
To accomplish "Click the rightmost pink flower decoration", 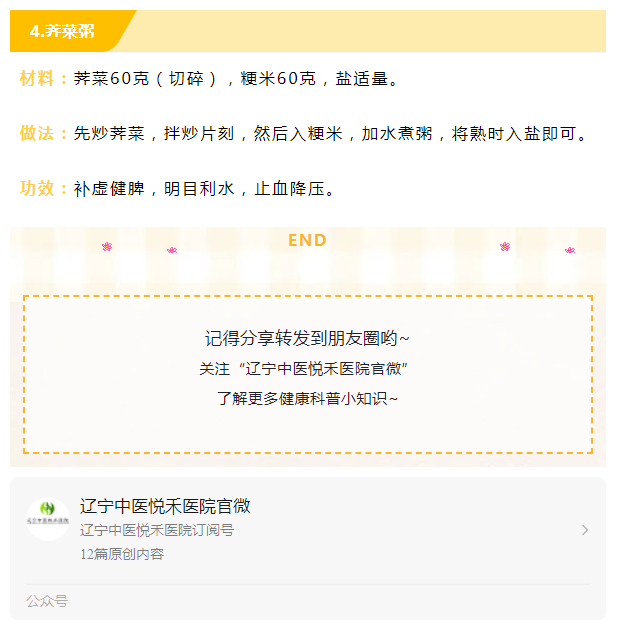I will (570, 250).
